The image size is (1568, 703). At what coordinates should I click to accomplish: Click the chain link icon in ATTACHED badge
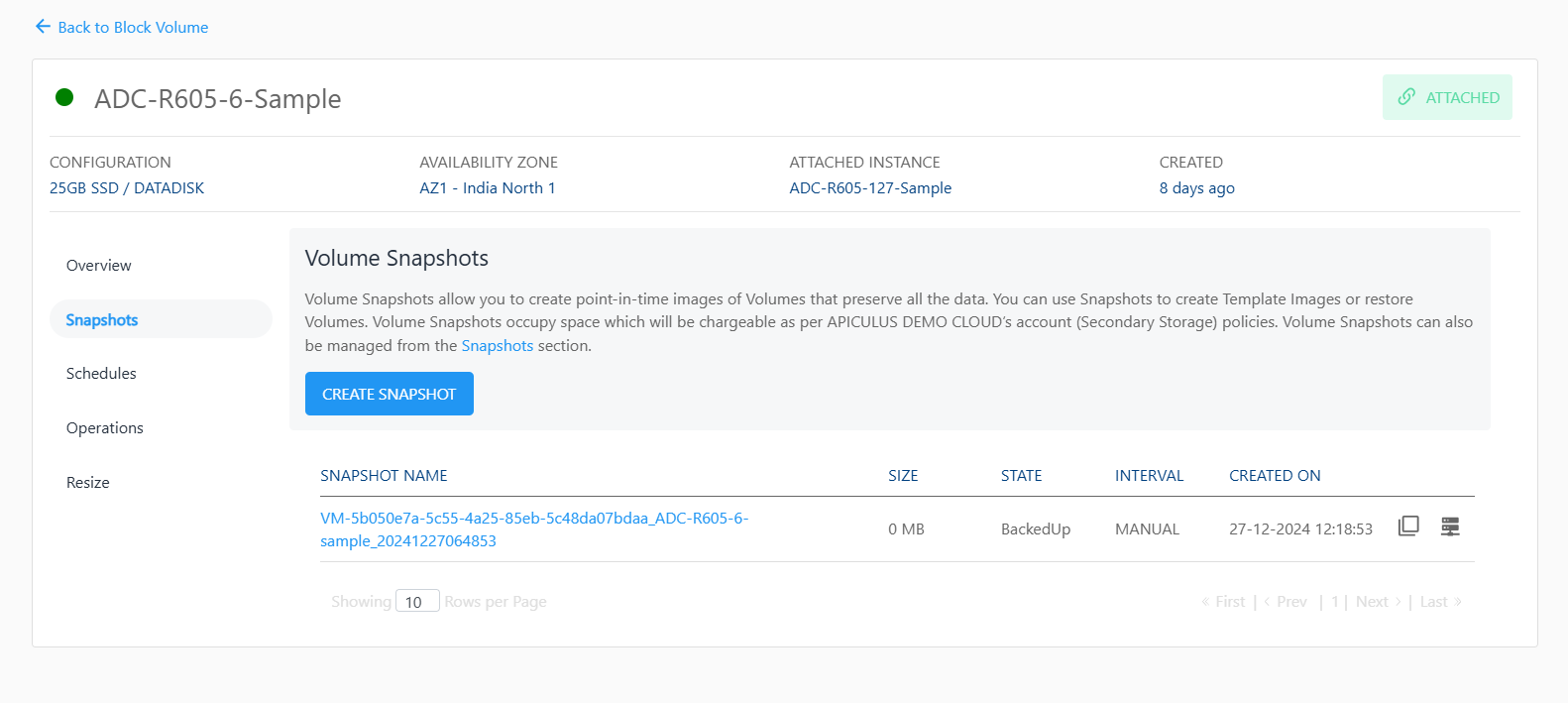point(1406,97)
